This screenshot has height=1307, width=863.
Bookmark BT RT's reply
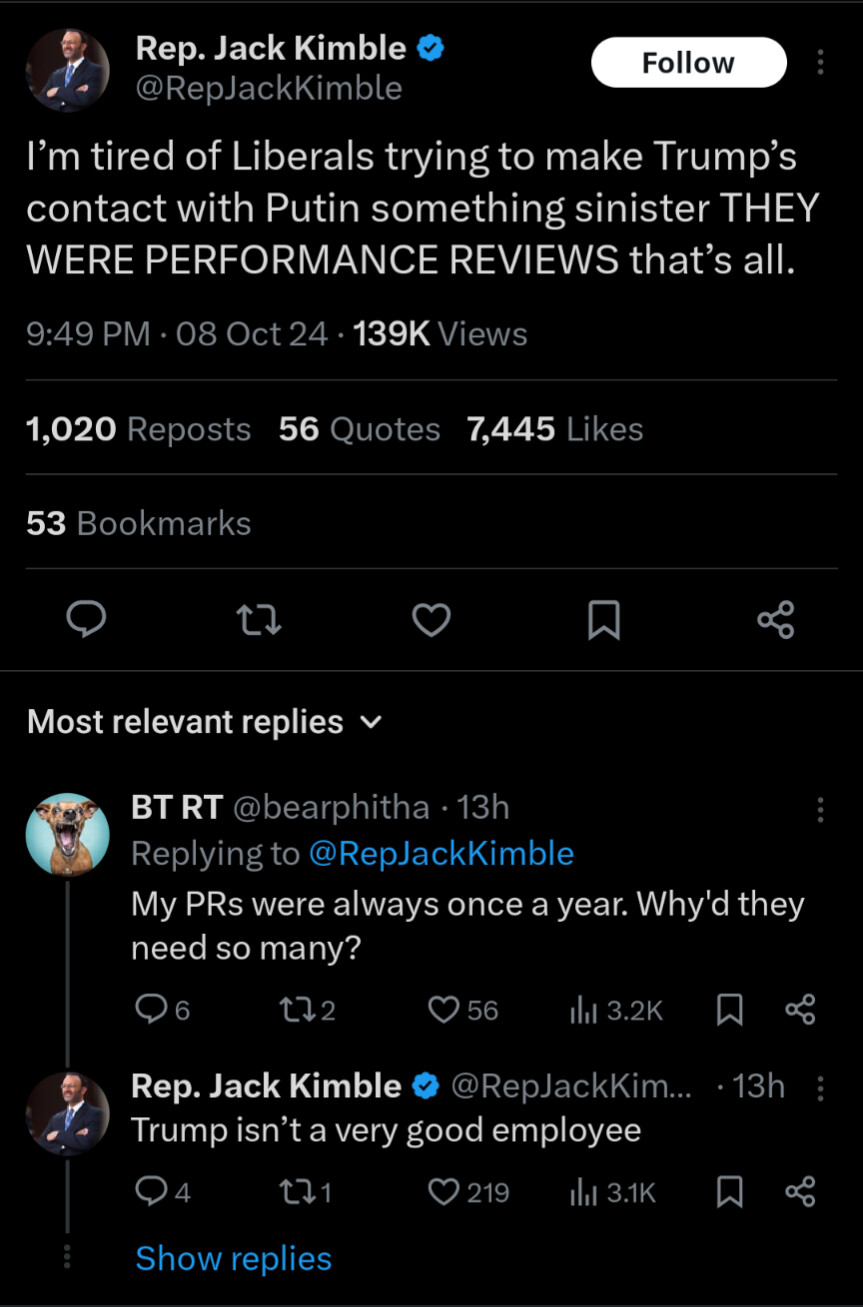(x=730, y=1010)
